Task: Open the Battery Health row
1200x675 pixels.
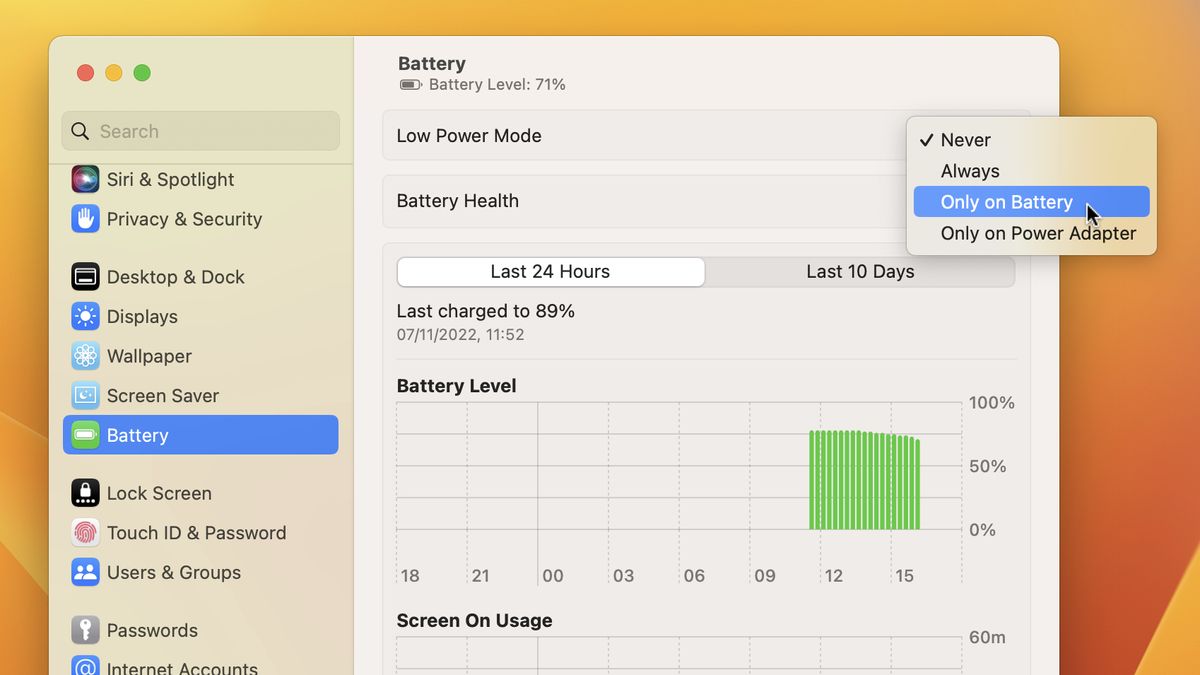Action: click(x=640, y=201)
